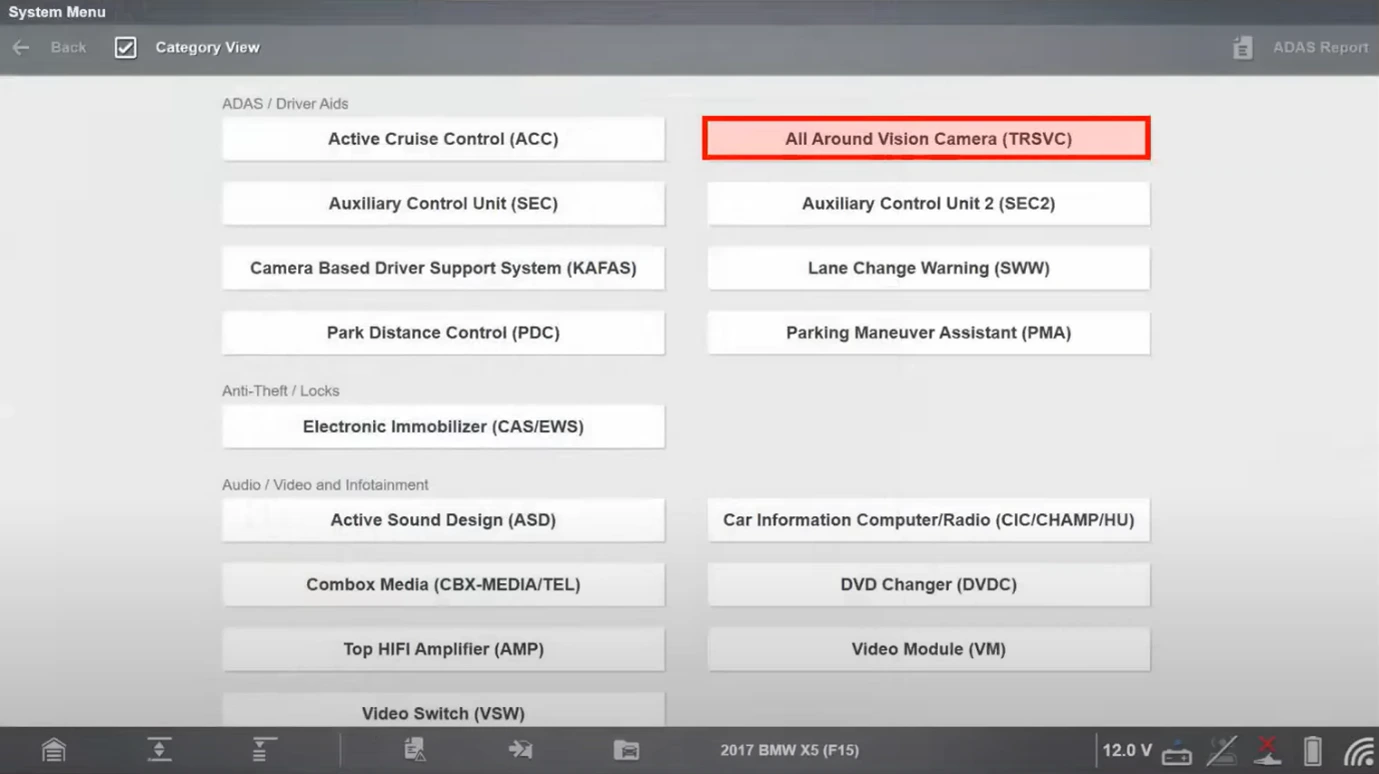This screenshot has width=1379, height=774.
Task: Select All Around Vision Camera (TRSVC)
Action: click(927, 139)
